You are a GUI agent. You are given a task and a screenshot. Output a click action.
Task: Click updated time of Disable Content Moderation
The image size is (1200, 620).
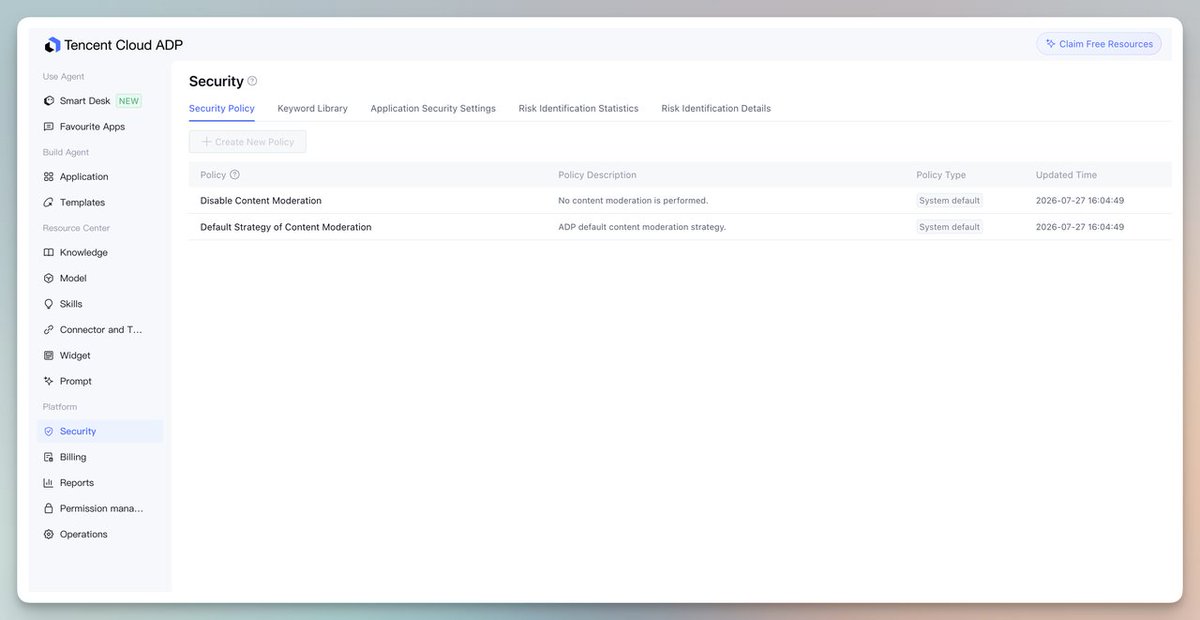click(x=1080, y=201)
